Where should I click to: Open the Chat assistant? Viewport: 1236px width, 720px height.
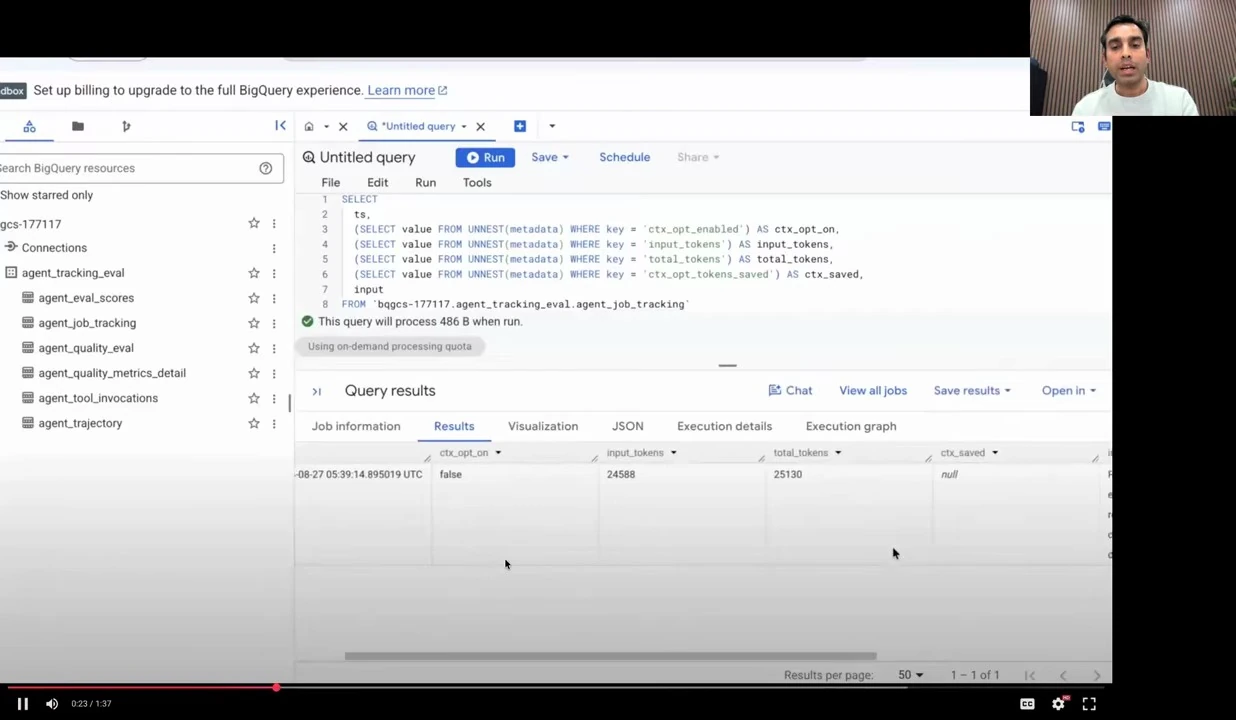[x=790, y=391]
